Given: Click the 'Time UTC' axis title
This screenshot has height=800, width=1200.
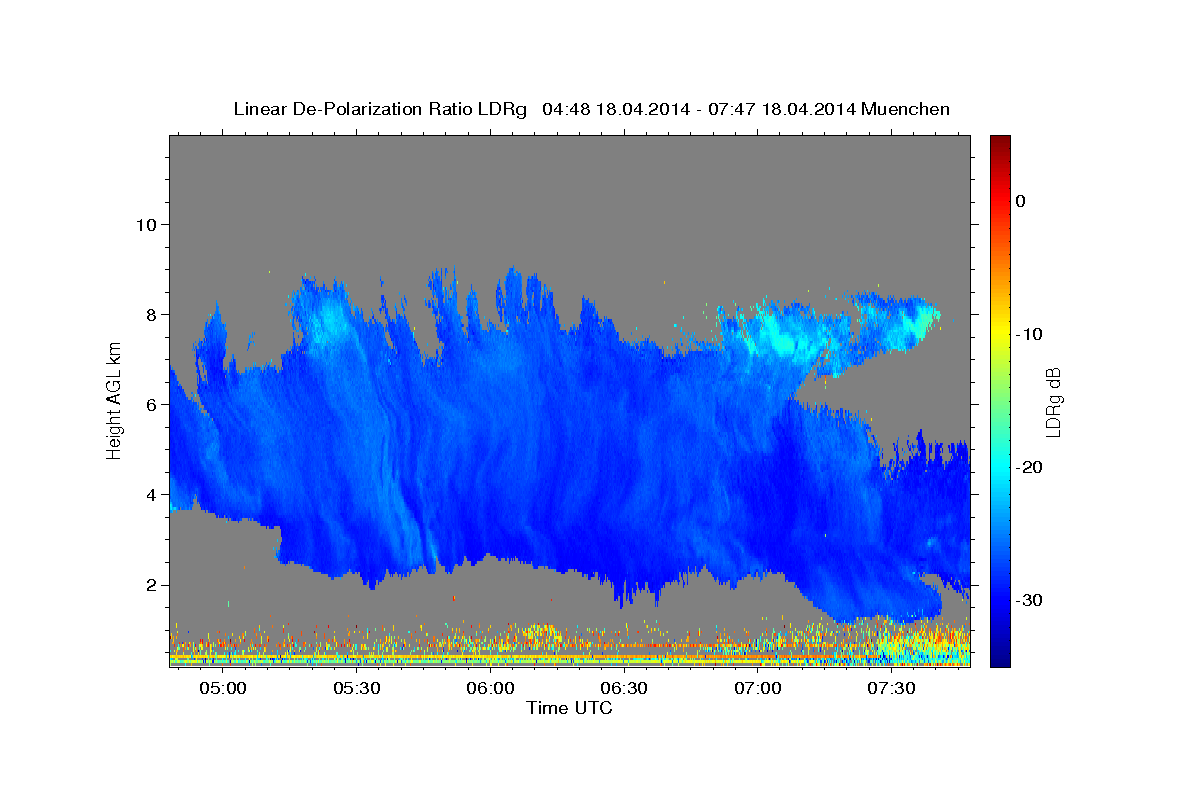Looking at the screenshot, I should point(569,708).
